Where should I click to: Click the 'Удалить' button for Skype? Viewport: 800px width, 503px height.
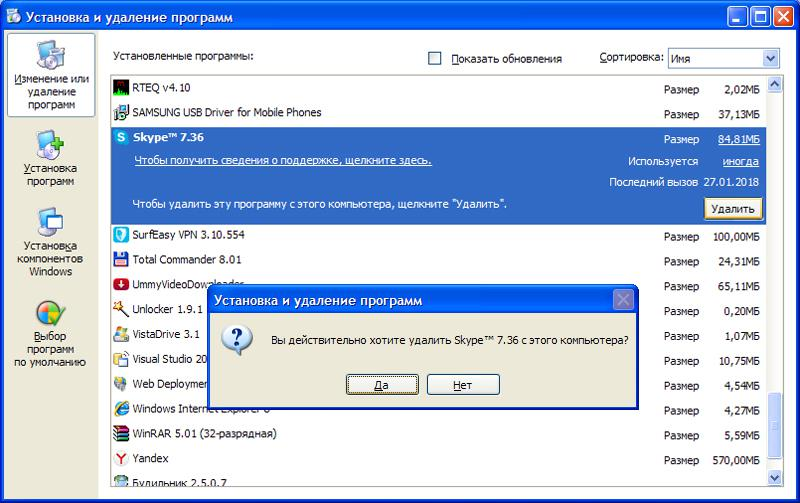[733, 209]
